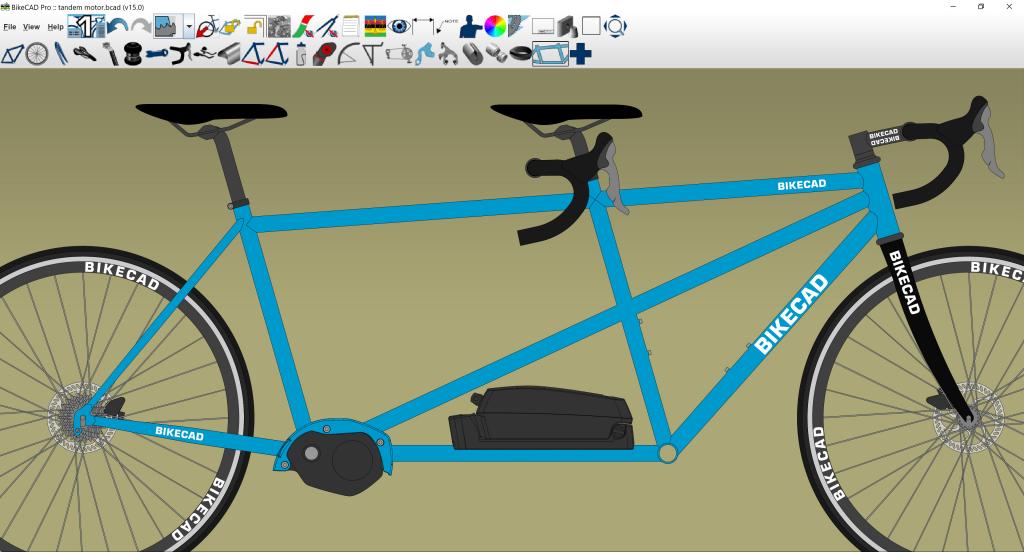Open the blue fork blades icon
The image size is (1024, 552).
pyautogui.click(x=60, y=54)
